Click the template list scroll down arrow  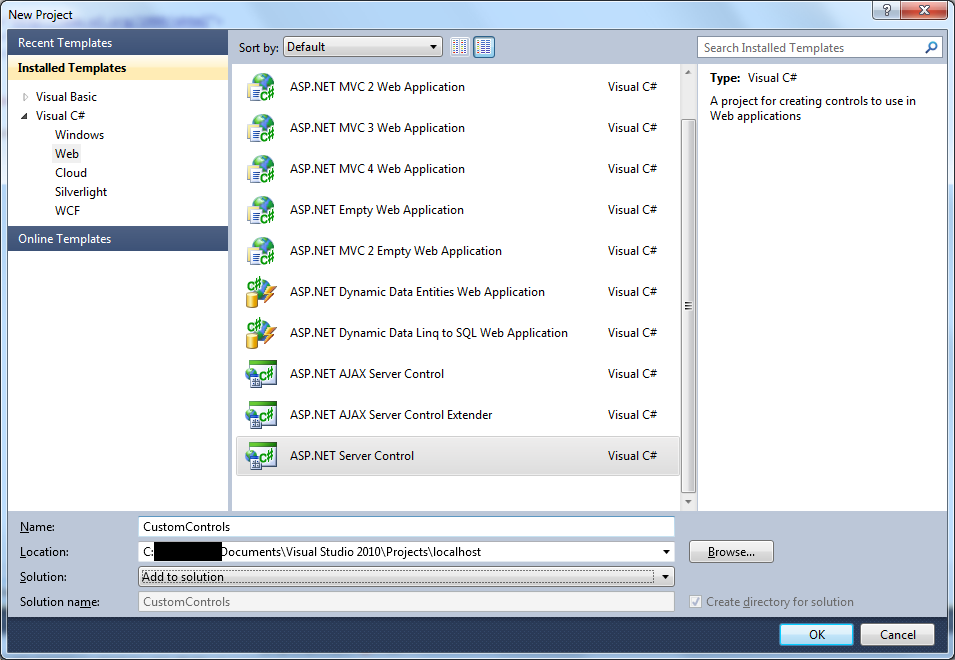(688, 502)
